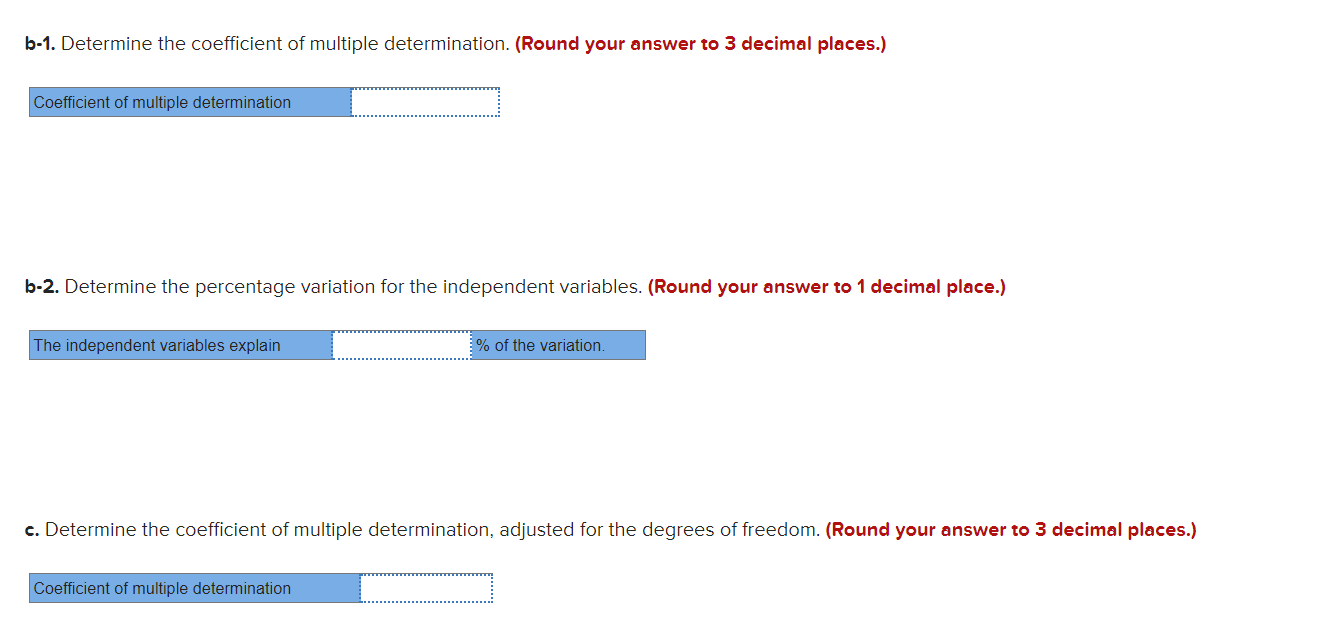
Task: Click the b-1 question heading text
Action: (x=265, y=43)
